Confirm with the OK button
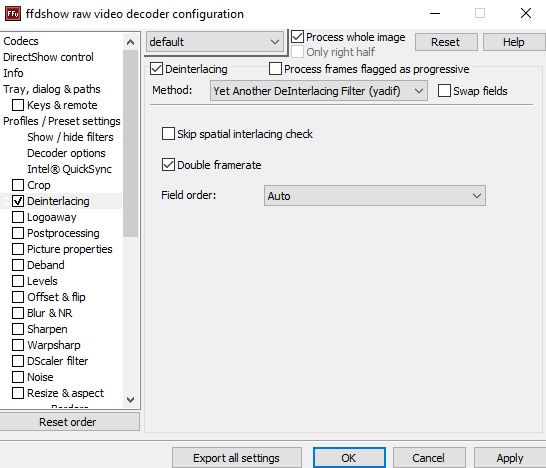 tap(349, 458)
